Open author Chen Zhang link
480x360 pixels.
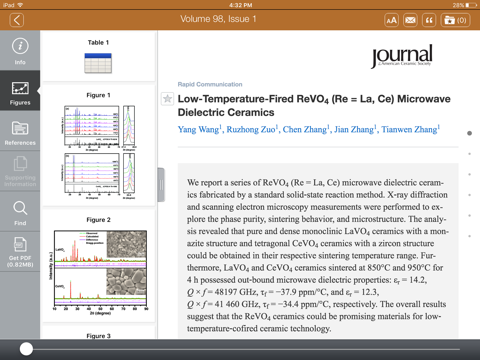(305, 129)
